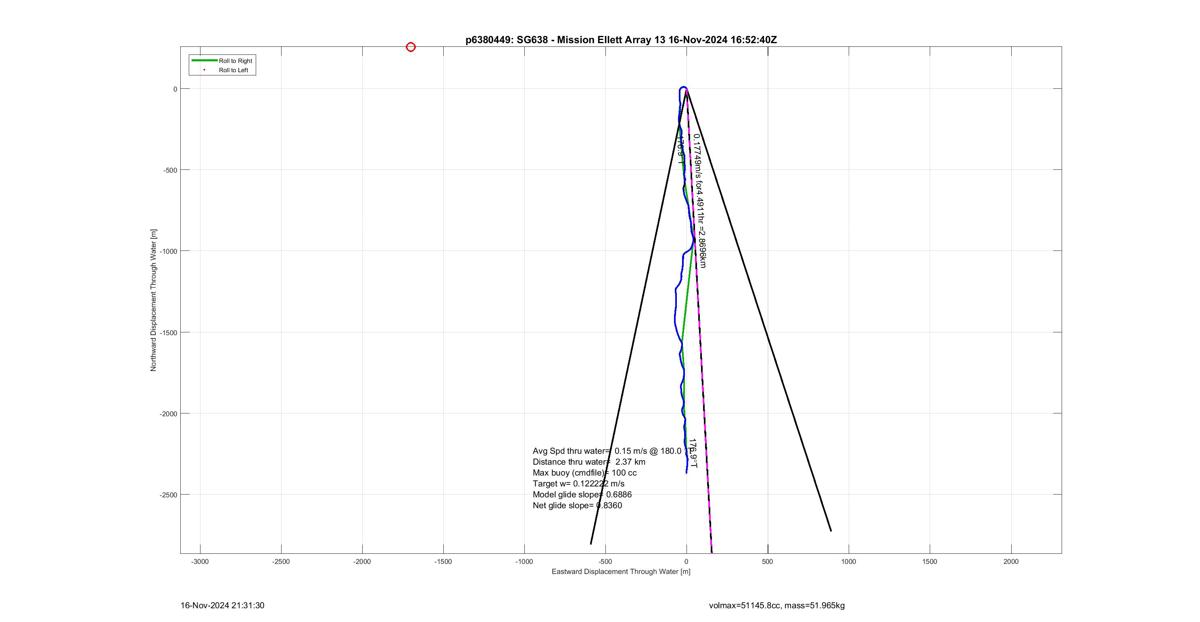
Task: Click the '500' tick on the eastward axis
Action: coord(767,562)
